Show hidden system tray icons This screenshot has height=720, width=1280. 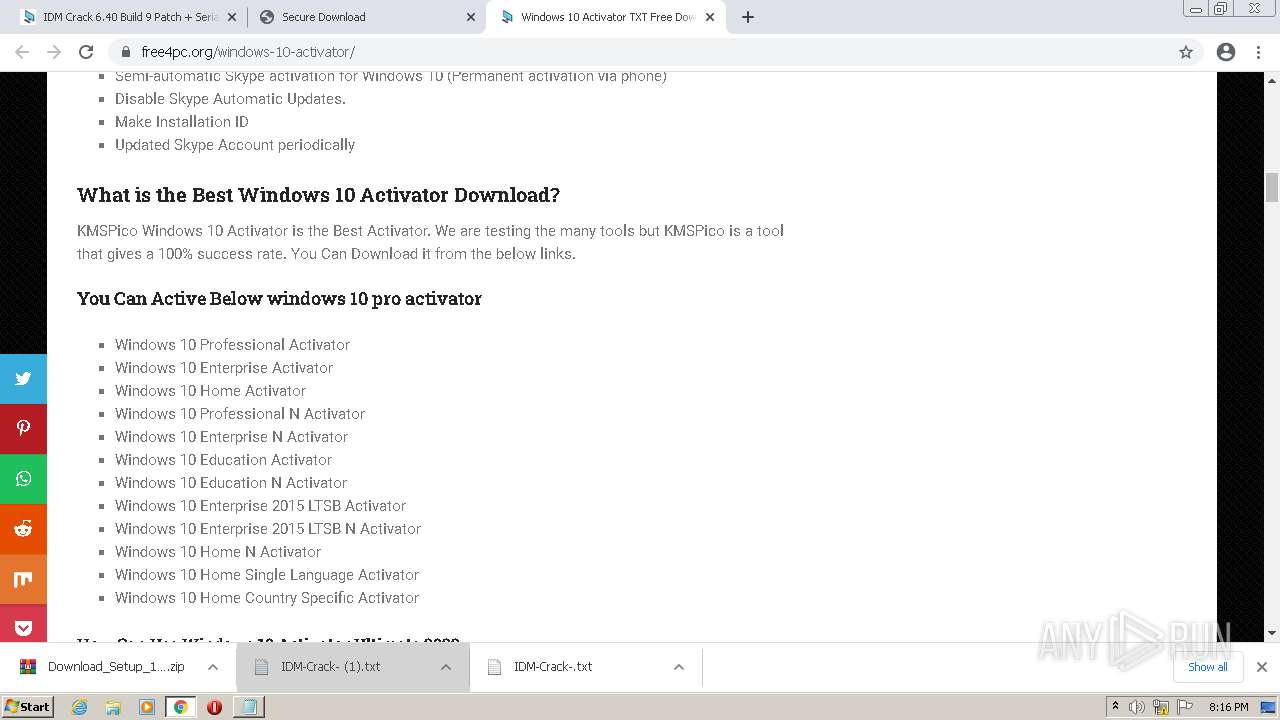(x=1115, y=707)
